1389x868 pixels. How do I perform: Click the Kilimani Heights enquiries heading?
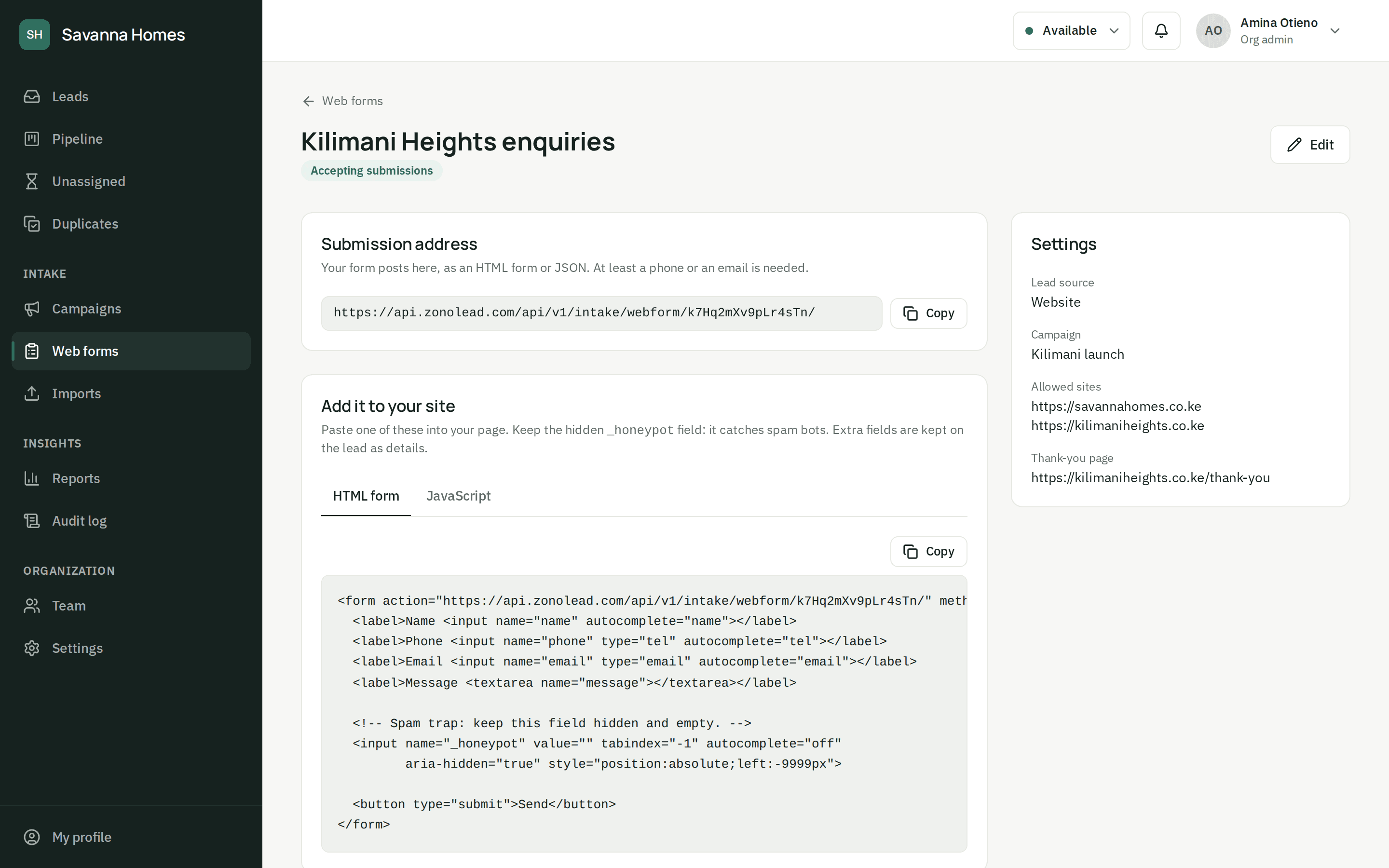[458, 142]
